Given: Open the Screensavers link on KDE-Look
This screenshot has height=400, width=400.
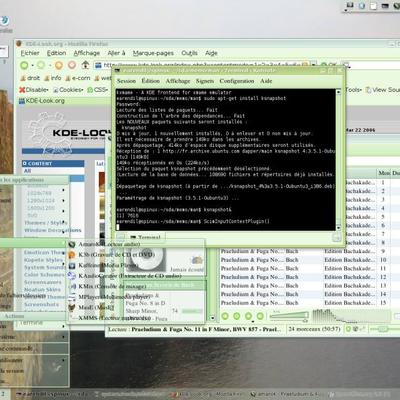Looking at the screenshot, I should (42, 282).
